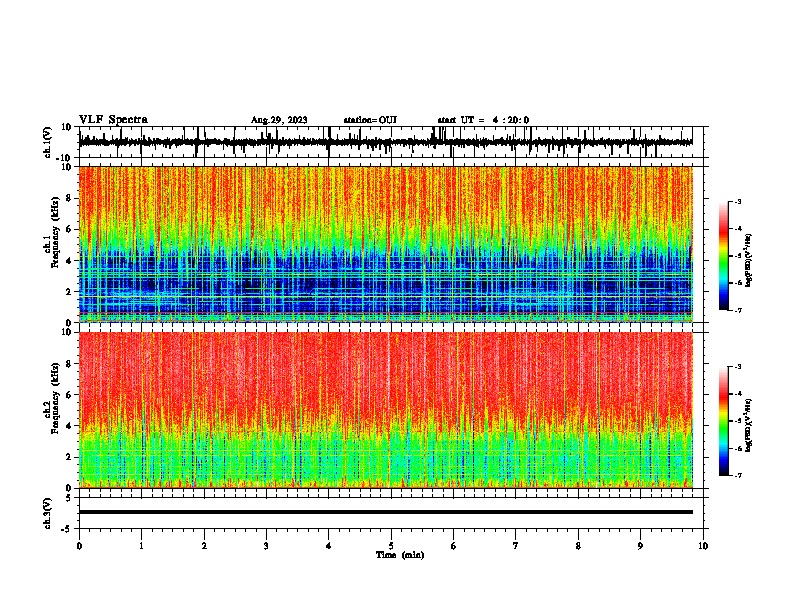The image size is (792, 612).
Task: Click the "9" tick on the time axis
Action: point(640,546)
